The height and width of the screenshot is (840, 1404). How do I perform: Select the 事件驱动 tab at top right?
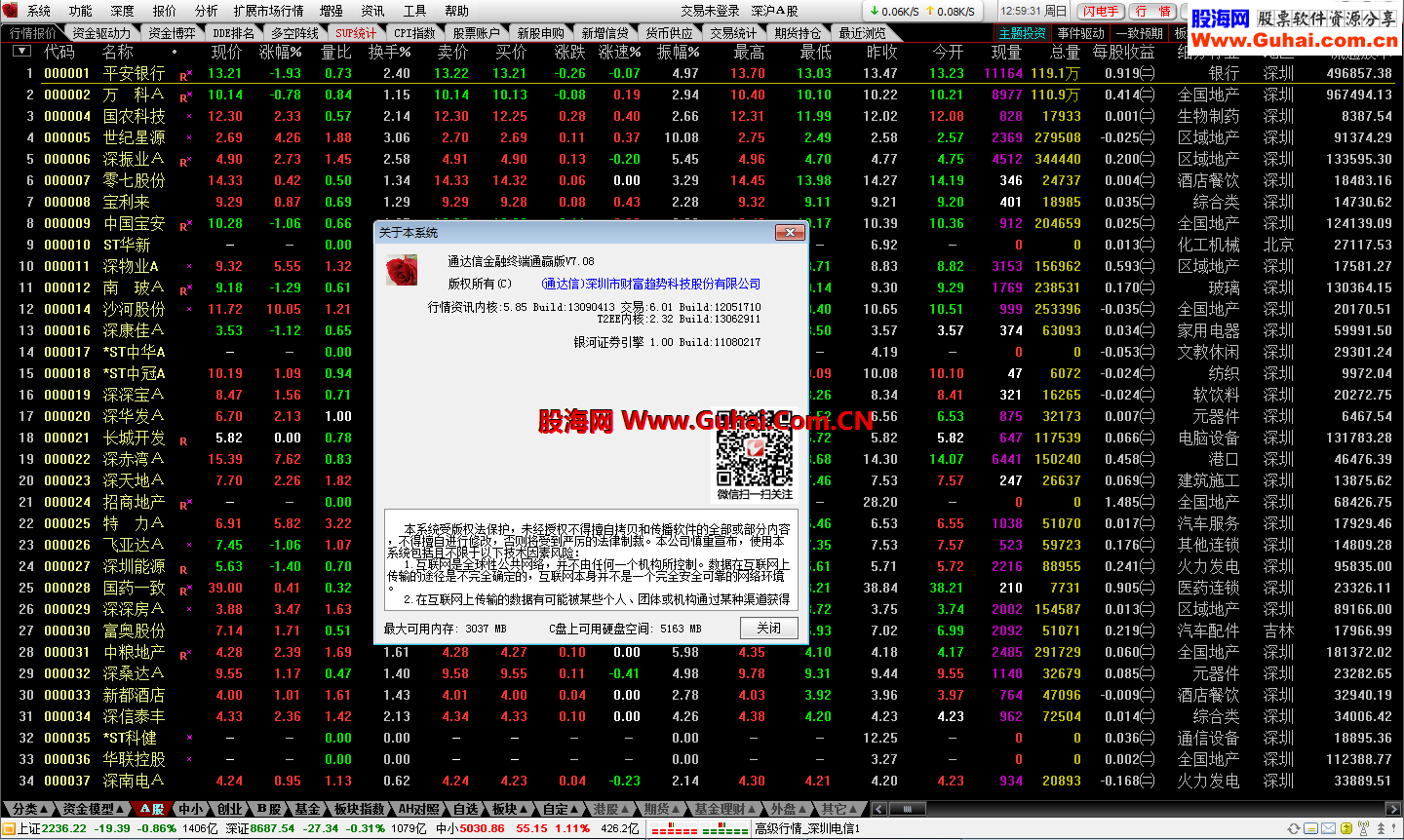coord(1080,33)
